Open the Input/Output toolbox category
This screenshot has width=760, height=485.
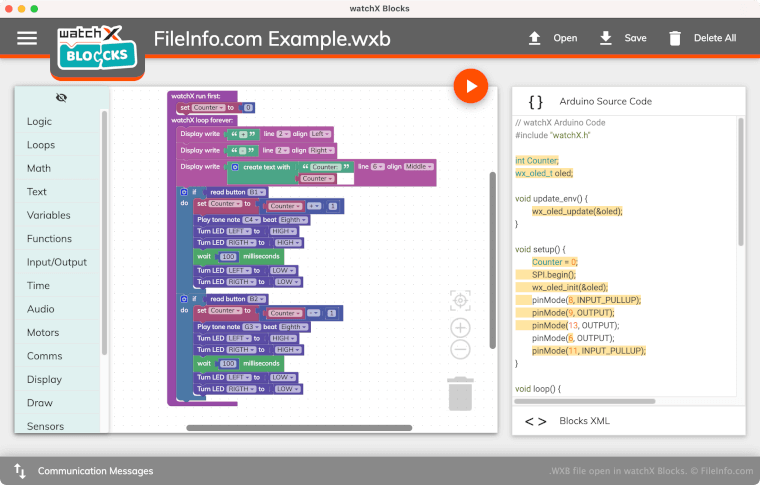coord(56,262)
